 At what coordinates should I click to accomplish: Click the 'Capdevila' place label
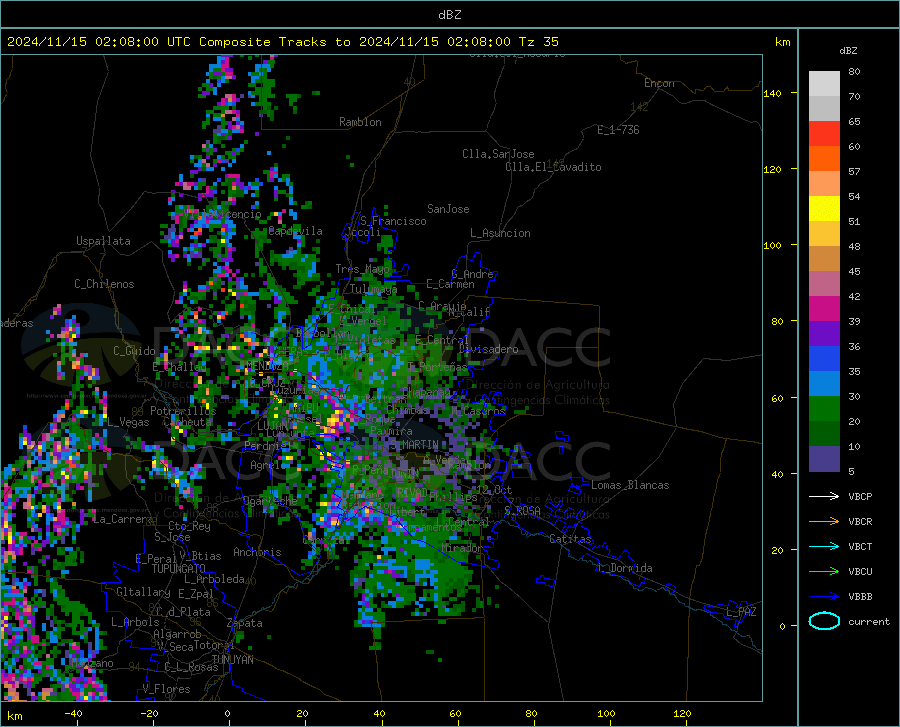[295, 231]
